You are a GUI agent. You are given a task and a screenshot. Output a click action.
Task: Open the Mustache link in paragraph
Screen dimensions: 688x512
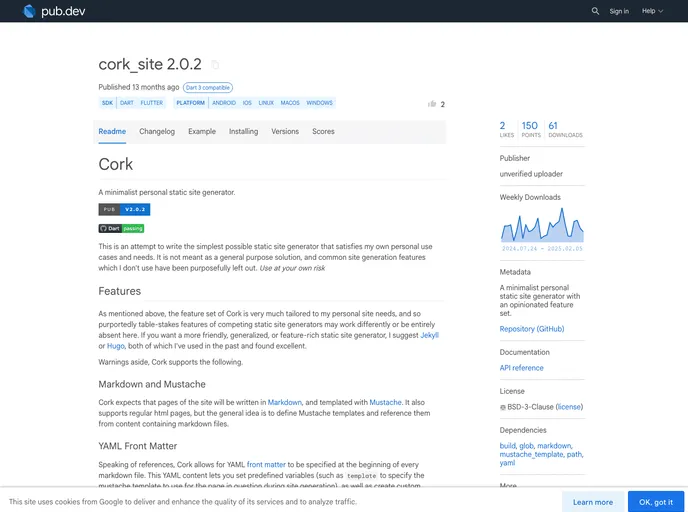click(x=385, y=402)
